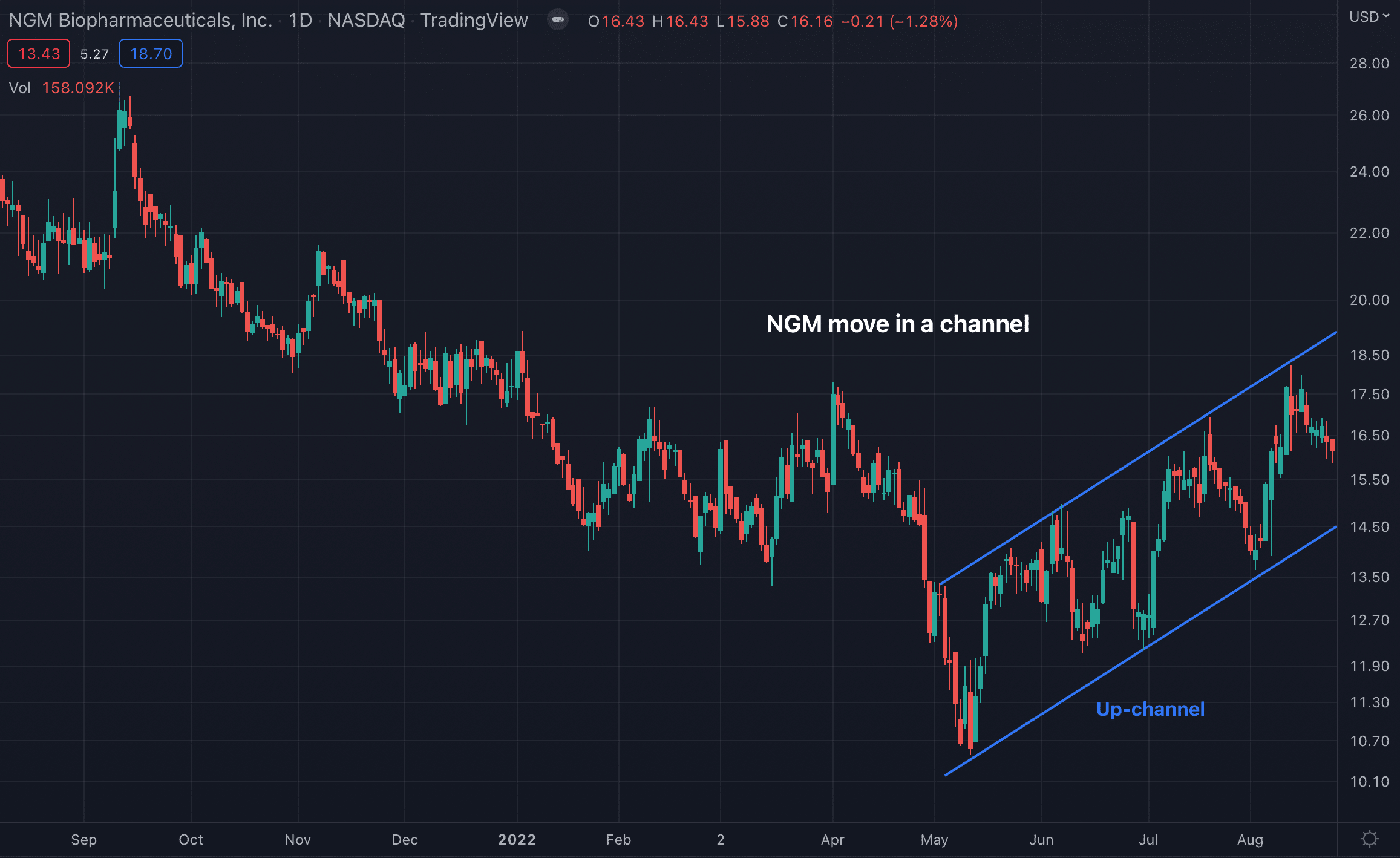Click the Sep label on time axis
Image resolution: width=1400 pixels, height=858 pixels.
tap(83, 840)
